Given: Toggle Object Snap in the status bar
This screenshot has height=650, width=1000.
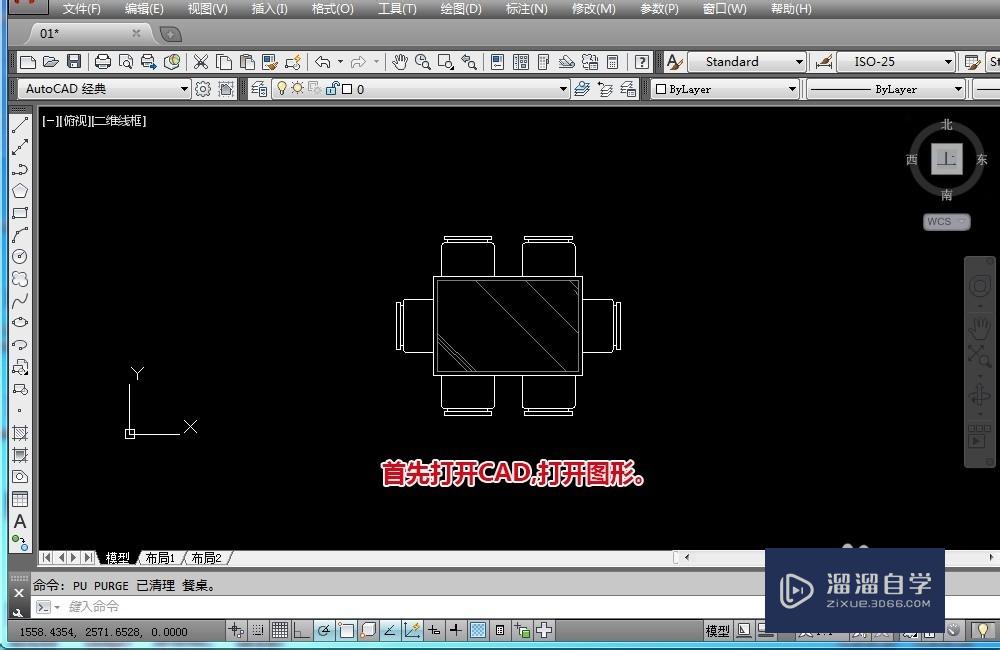Looking at the screenshot, I should pyautogui.click(x=346, y=631).
